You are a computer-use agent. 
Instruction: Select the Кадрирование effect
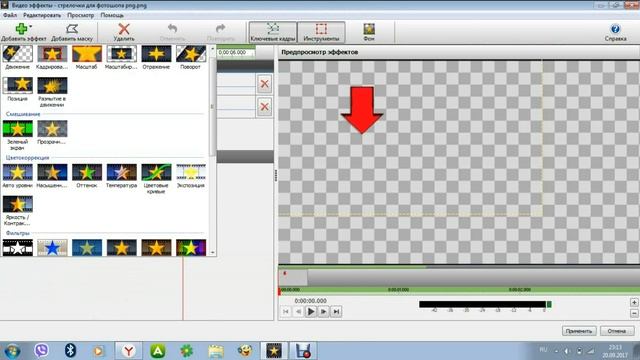click(52, 58)
